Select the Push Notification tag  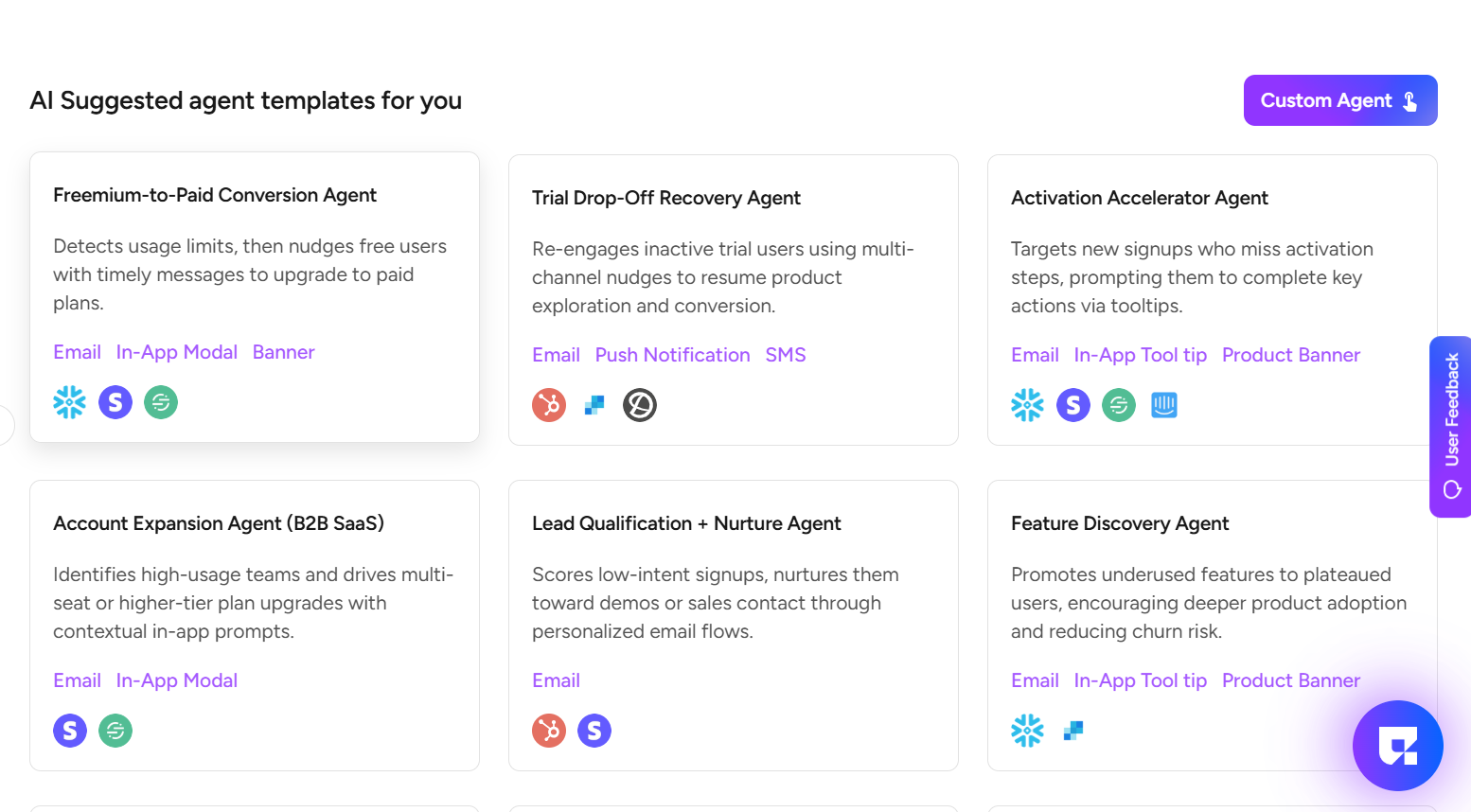pyautogui.click(x=672, y=355)
